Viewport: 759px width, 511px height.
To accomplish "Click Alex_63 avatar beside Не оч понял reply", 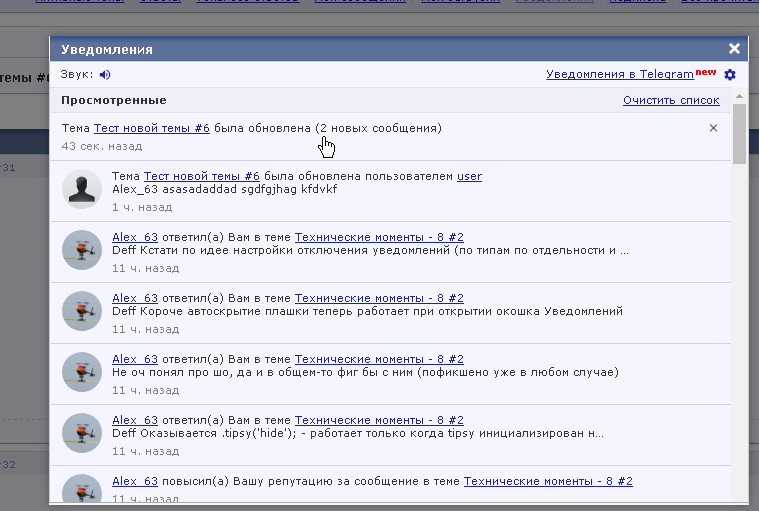I will [x=82, y=371].
